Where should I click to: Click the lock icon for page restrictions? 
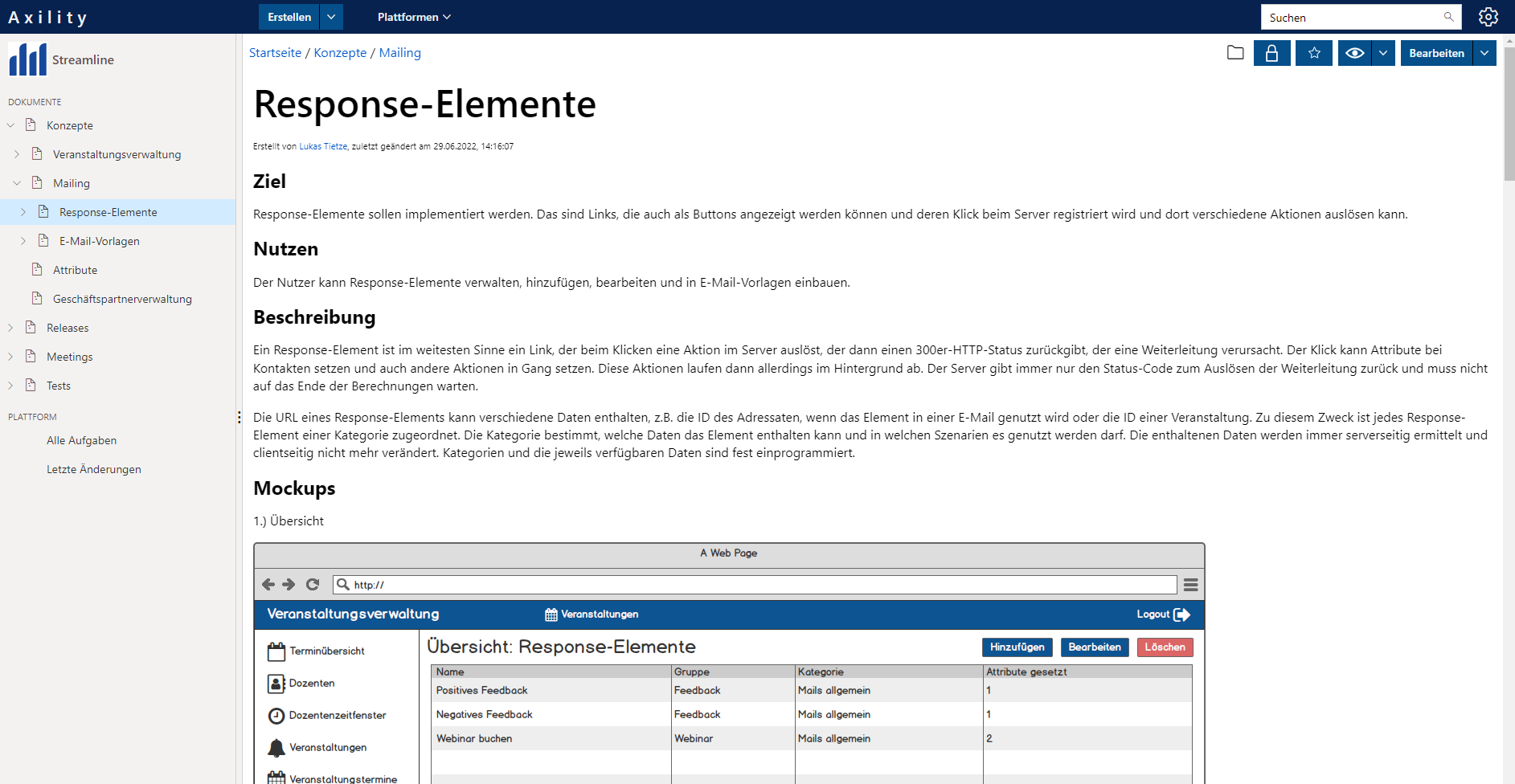1271,53
